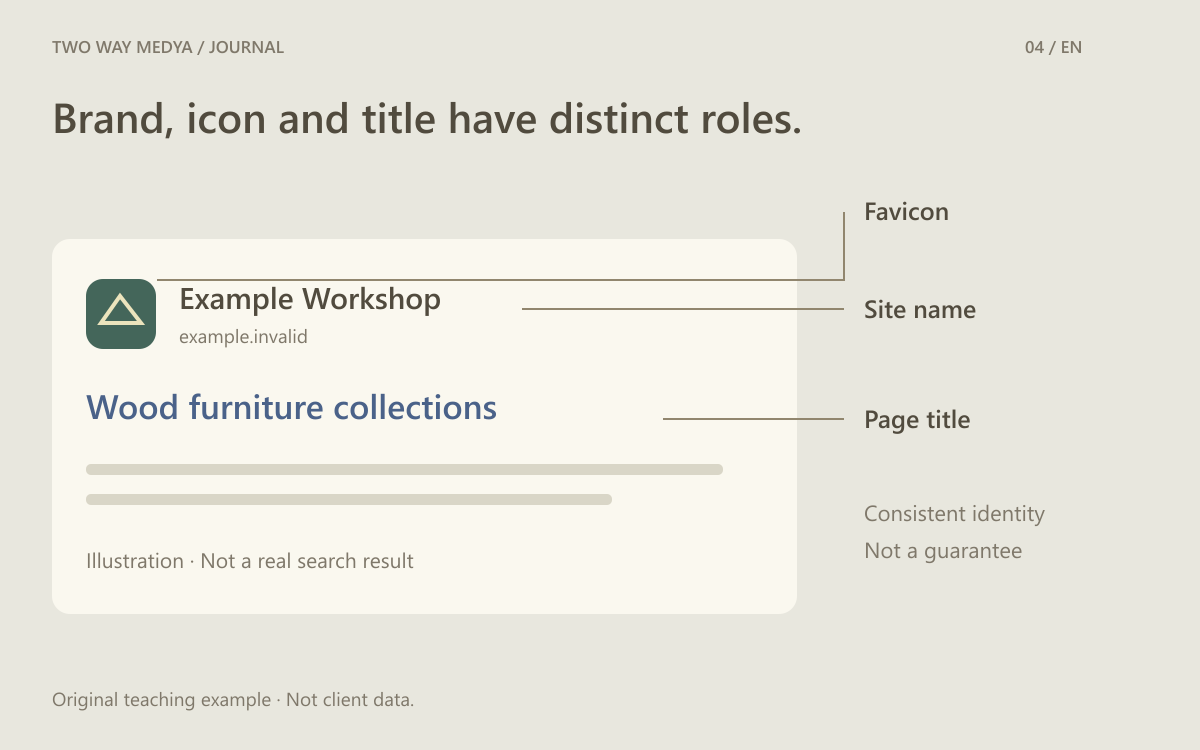Click the Page title annotation label
1200x750 pixels.
[917, 420]
